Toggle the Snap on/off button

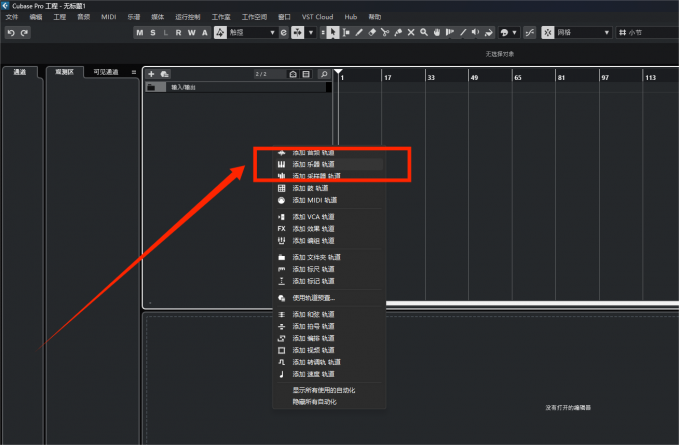548,32
